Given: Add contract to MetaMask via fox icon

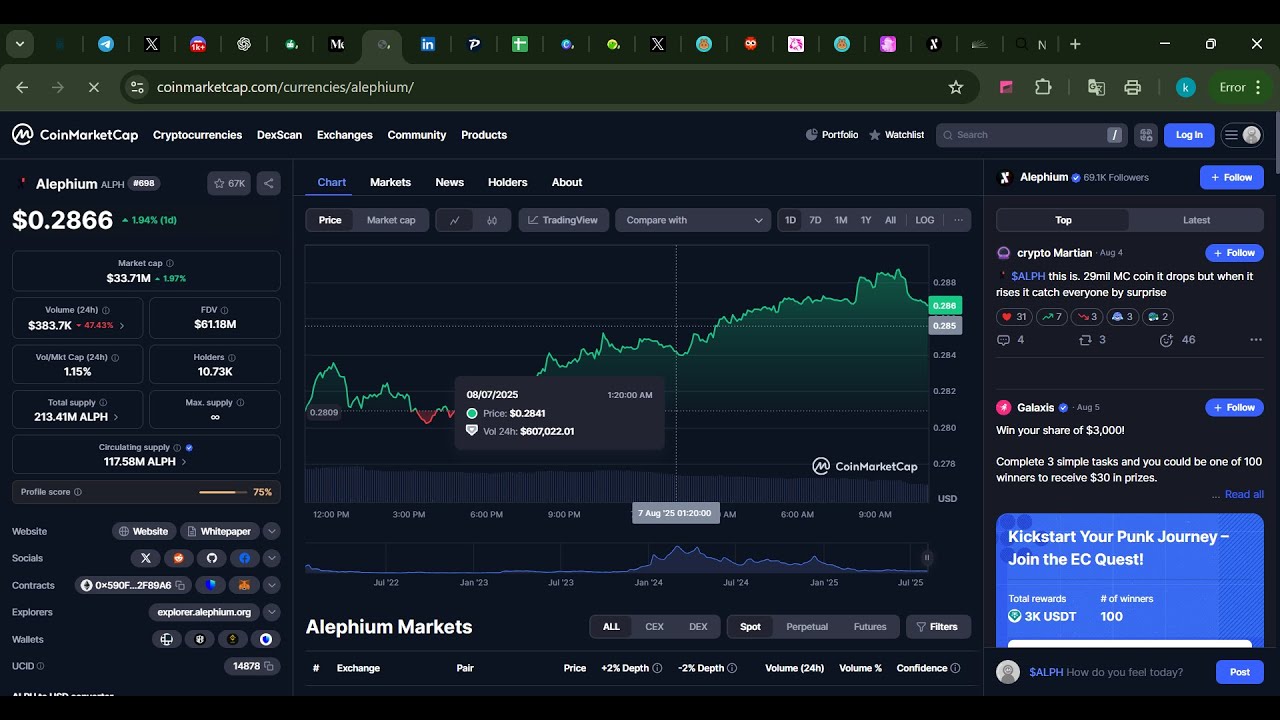Looking at the screenshot, I should coord(244,585).
